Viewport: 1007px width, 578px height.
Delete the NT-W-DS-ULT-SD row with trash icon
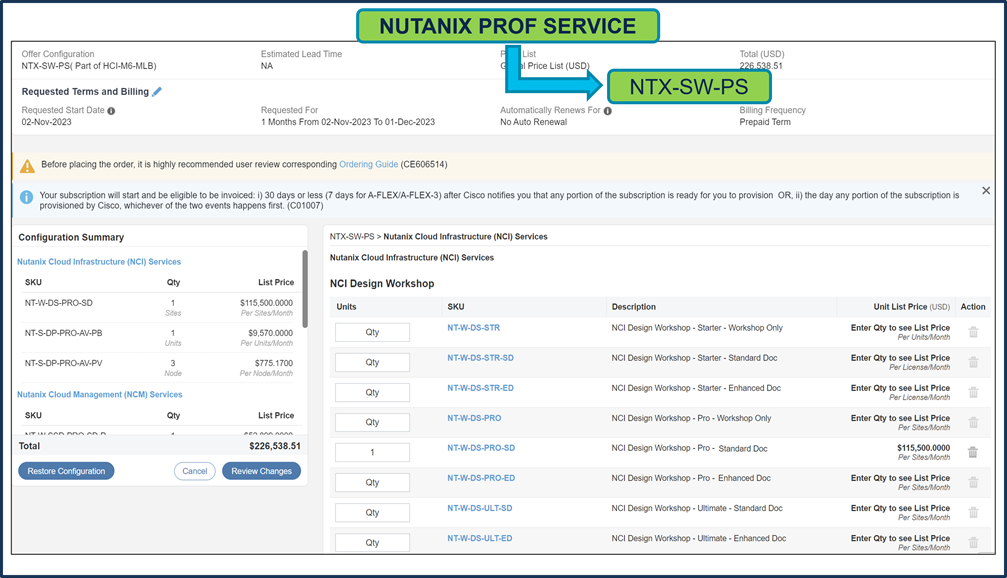(973, 512)
